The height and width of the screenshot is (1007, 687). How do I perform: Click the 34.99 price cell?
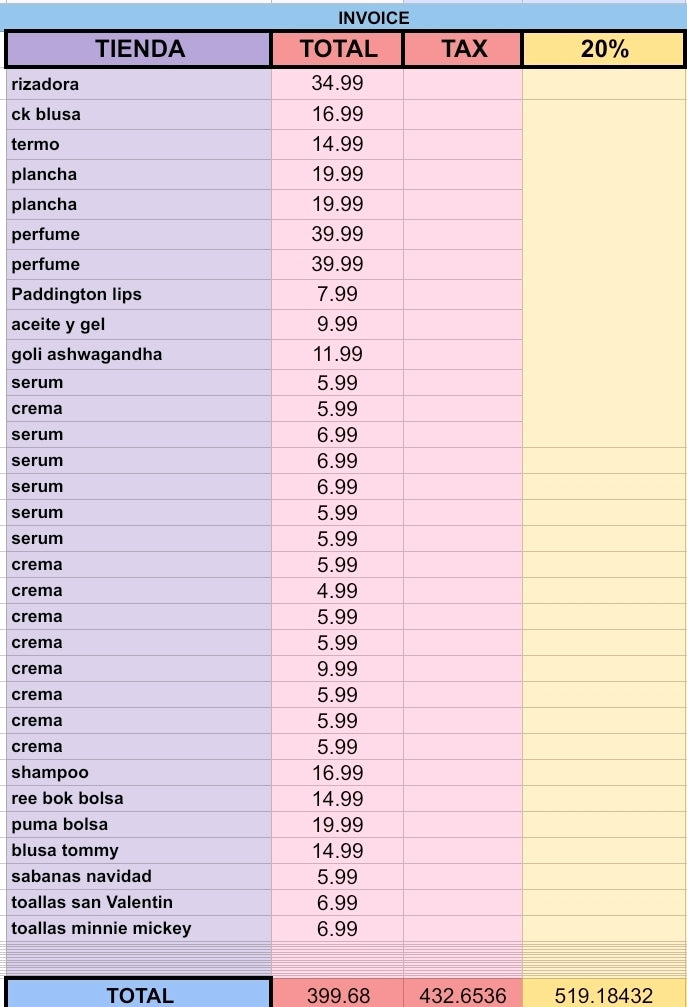(337, 84)
